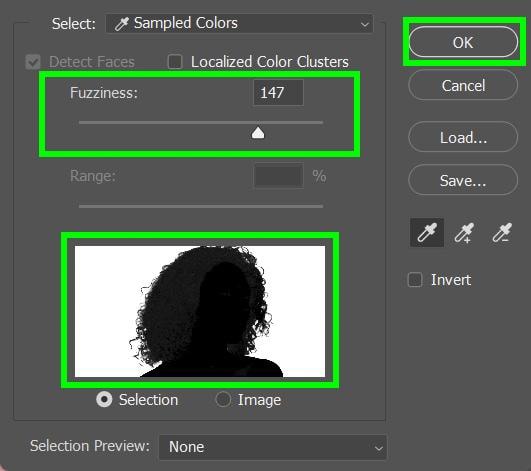The width and height of the screenshot is (531, 471).
Task: Click the Fuzziness value field
Action: [x=278, y=92]
